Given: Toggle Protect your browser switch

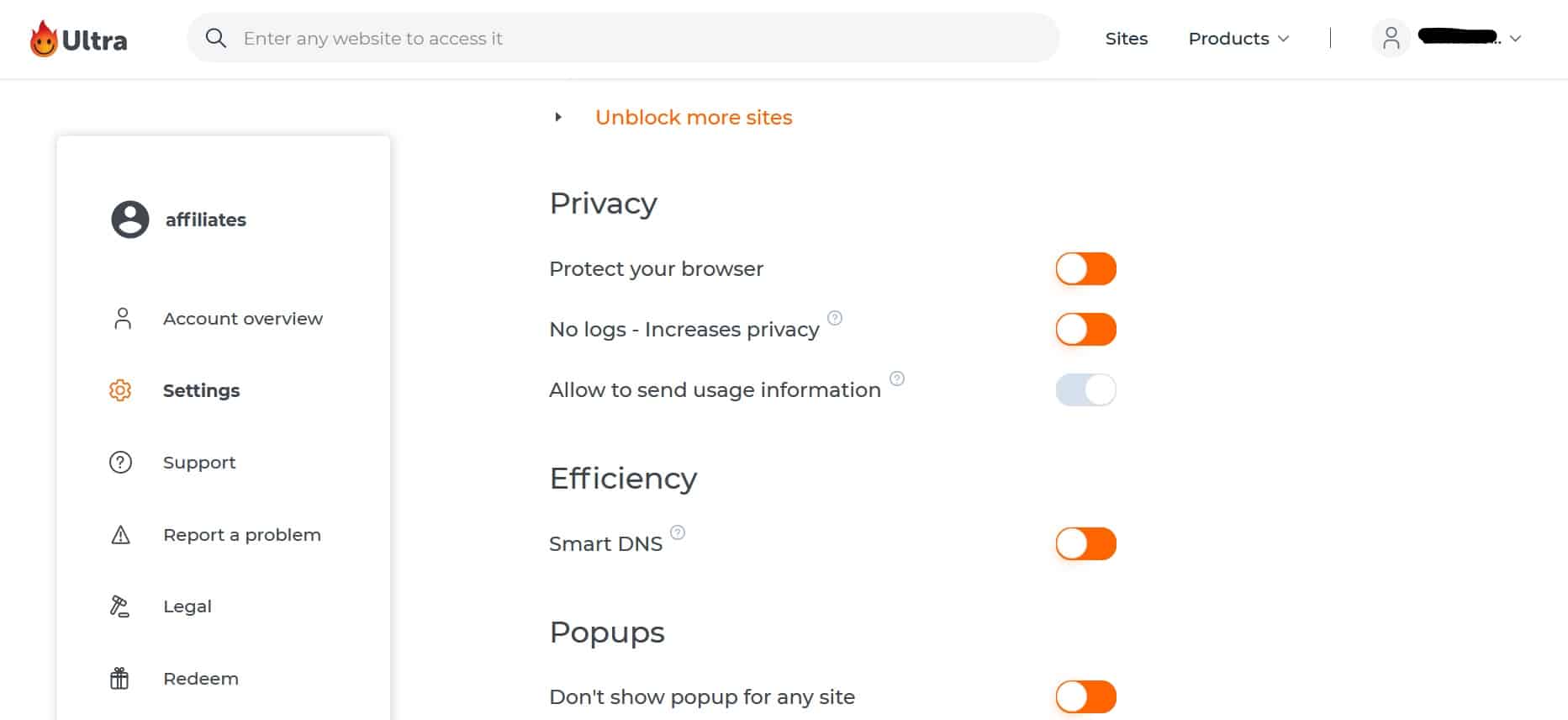Looking at the screenshot, I should 1085,269.
